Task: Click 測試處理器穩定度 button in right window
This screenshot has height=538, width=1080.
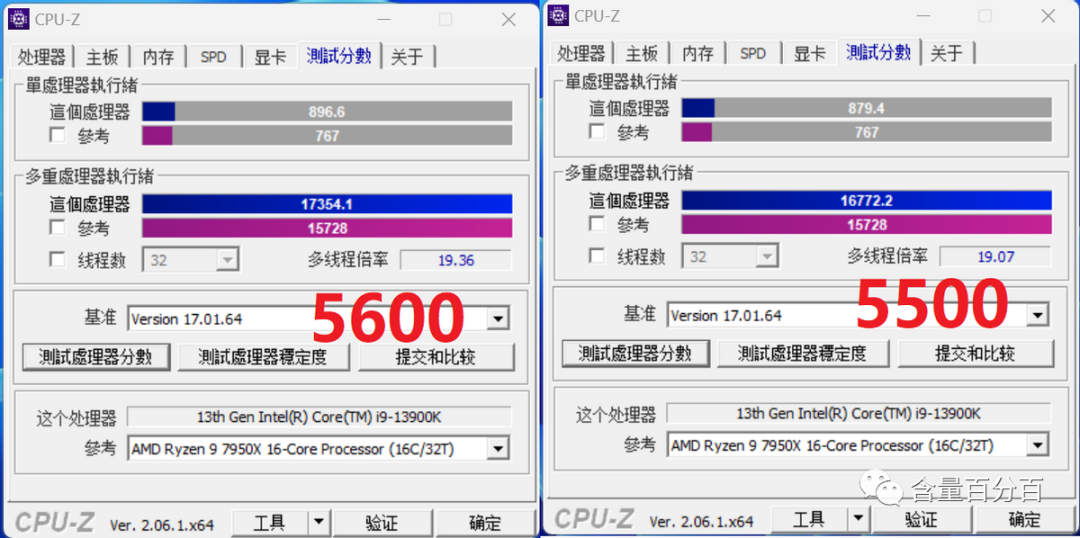Action: point(802,353)
